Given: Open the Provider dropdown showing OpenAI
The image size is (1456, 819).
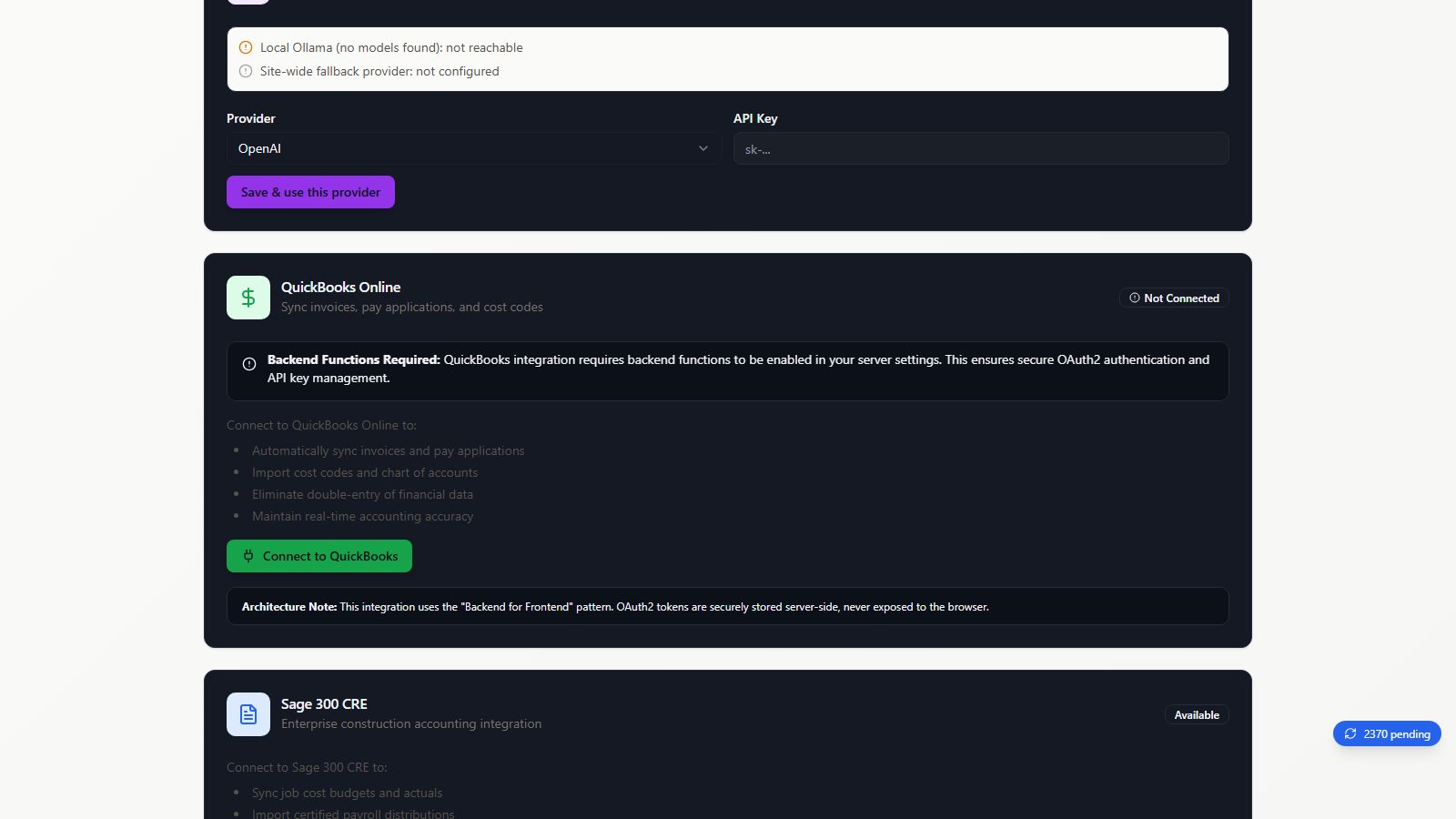Looking at the screenshot, I should 474,148.
